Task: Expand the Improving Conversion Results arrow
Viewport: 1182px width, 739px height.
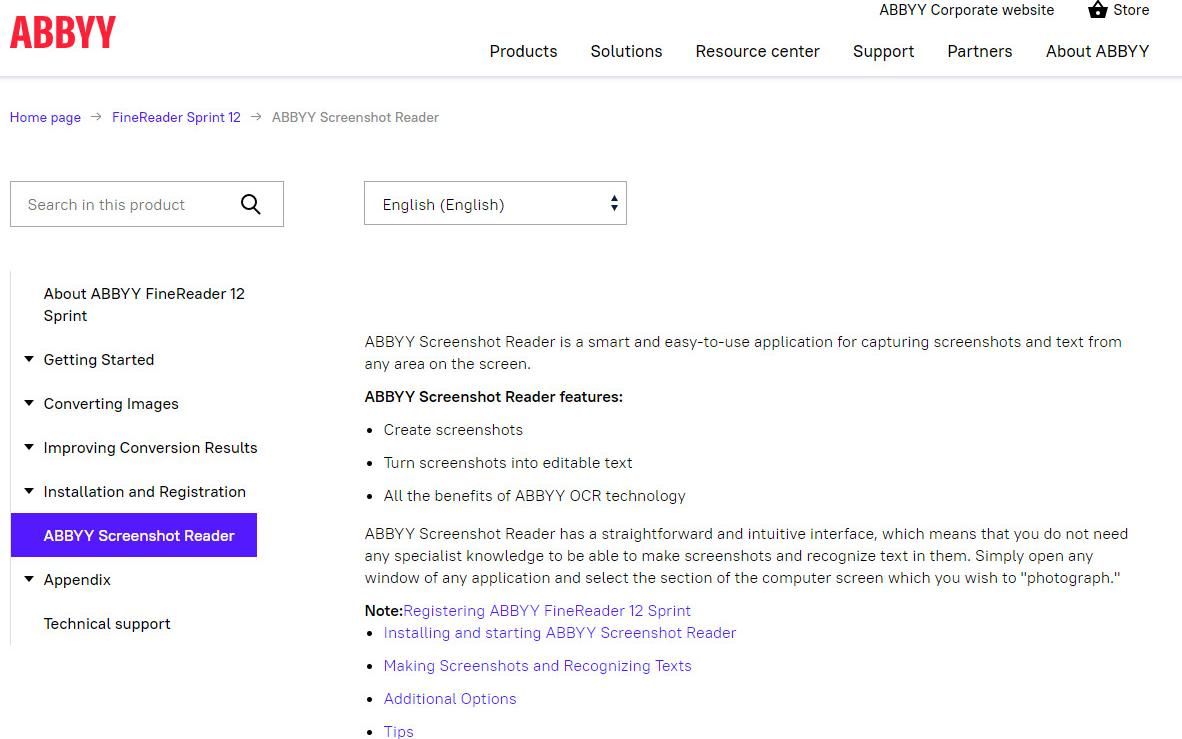Action: (29, 446)
